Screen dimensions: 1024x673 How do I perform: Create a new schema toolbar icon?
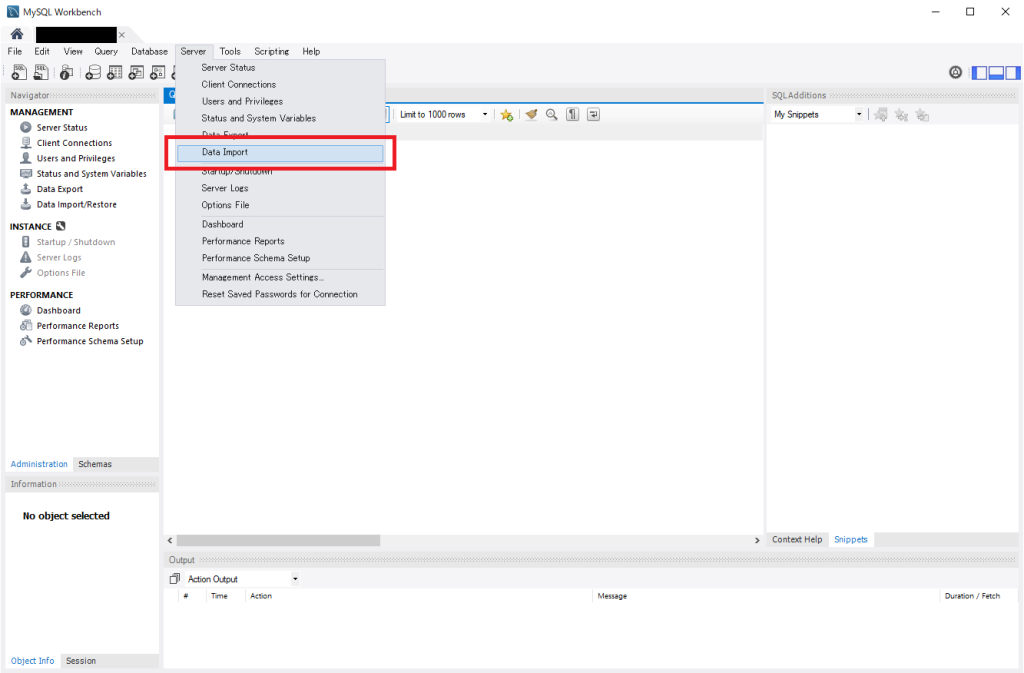93,71
